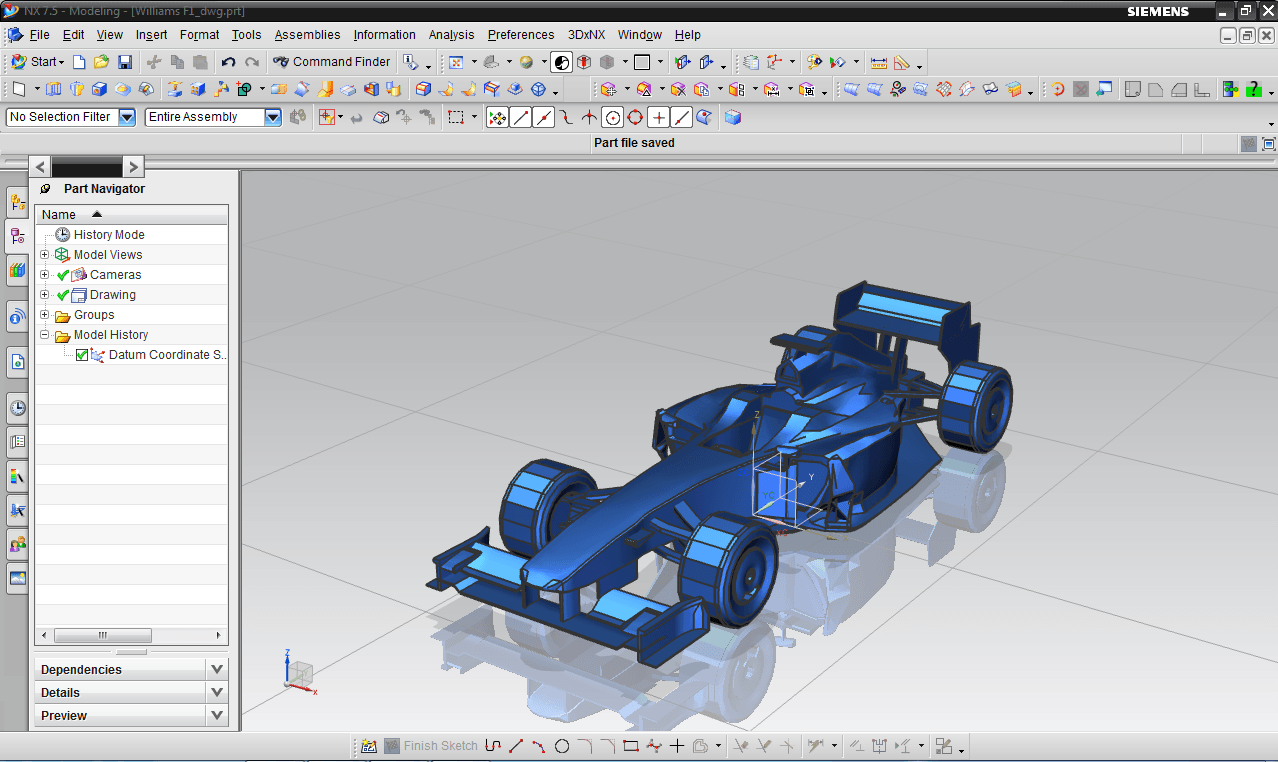Screen dimensions: 1278x762
Task: Click the Undo arrow icon
Action: (x=228, y=62)
